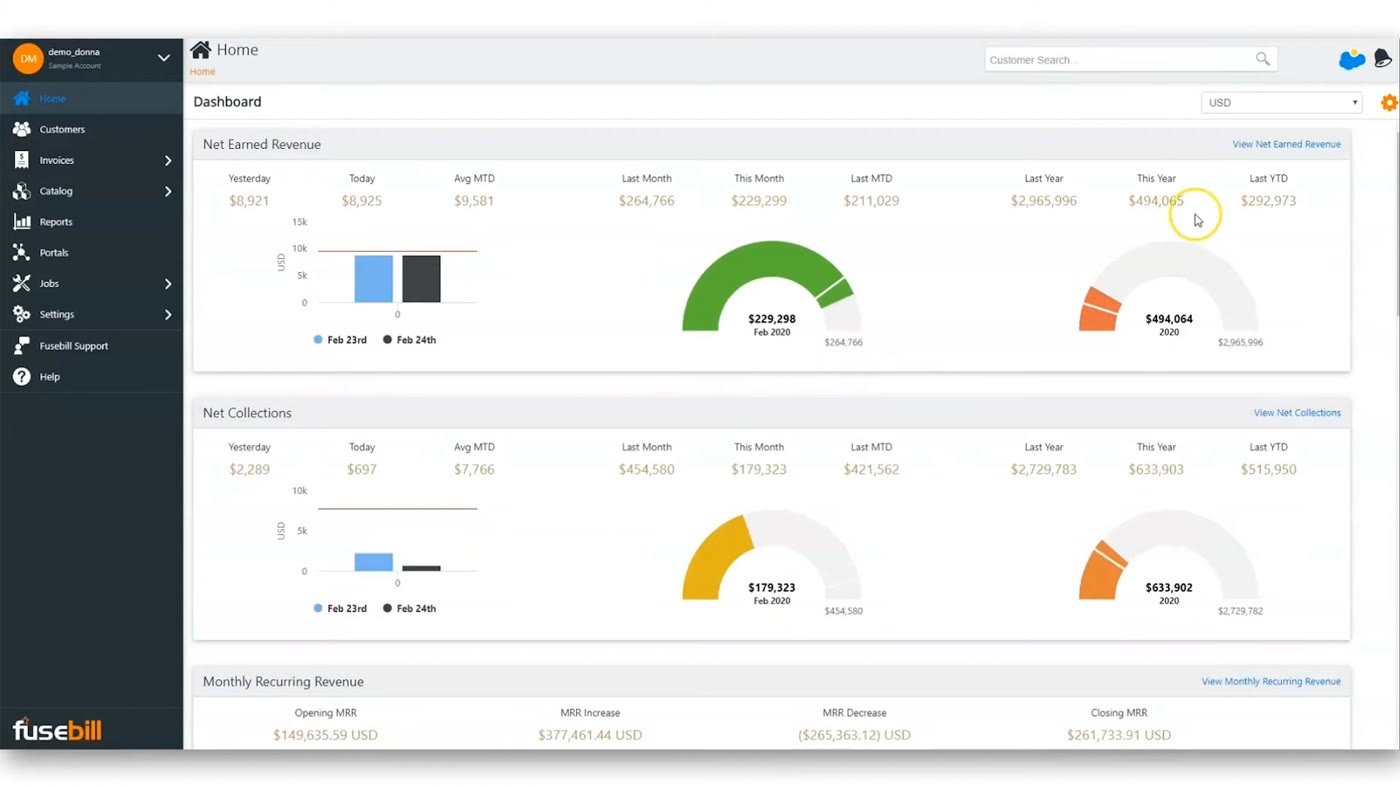Click the Settings gears icon in sidebar
Screen dimensions: 1400x788
pyautogui.click(x=21, y=314)
